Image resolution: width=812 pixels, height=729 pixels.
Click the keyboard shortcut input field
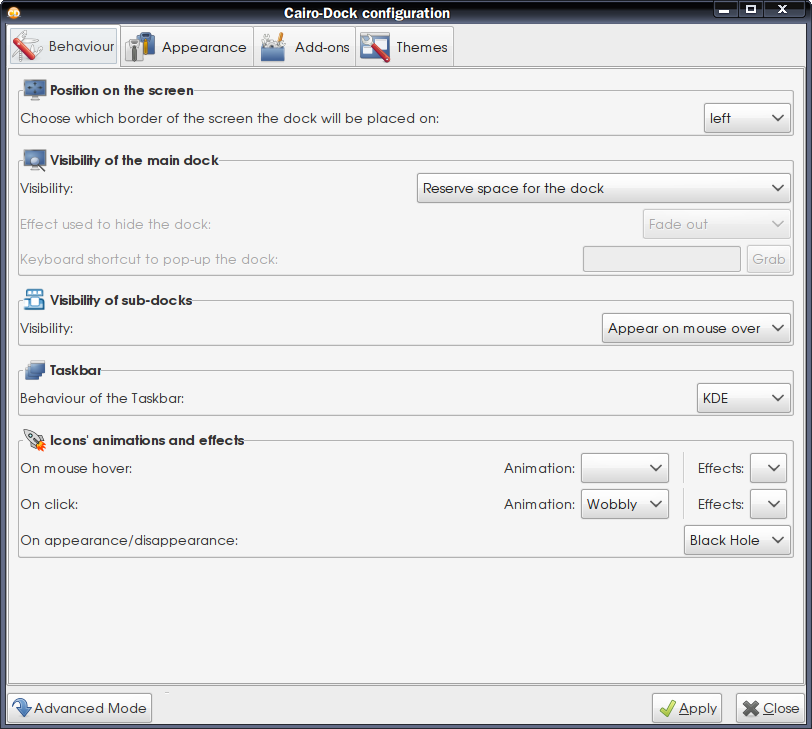click(661, 259)
